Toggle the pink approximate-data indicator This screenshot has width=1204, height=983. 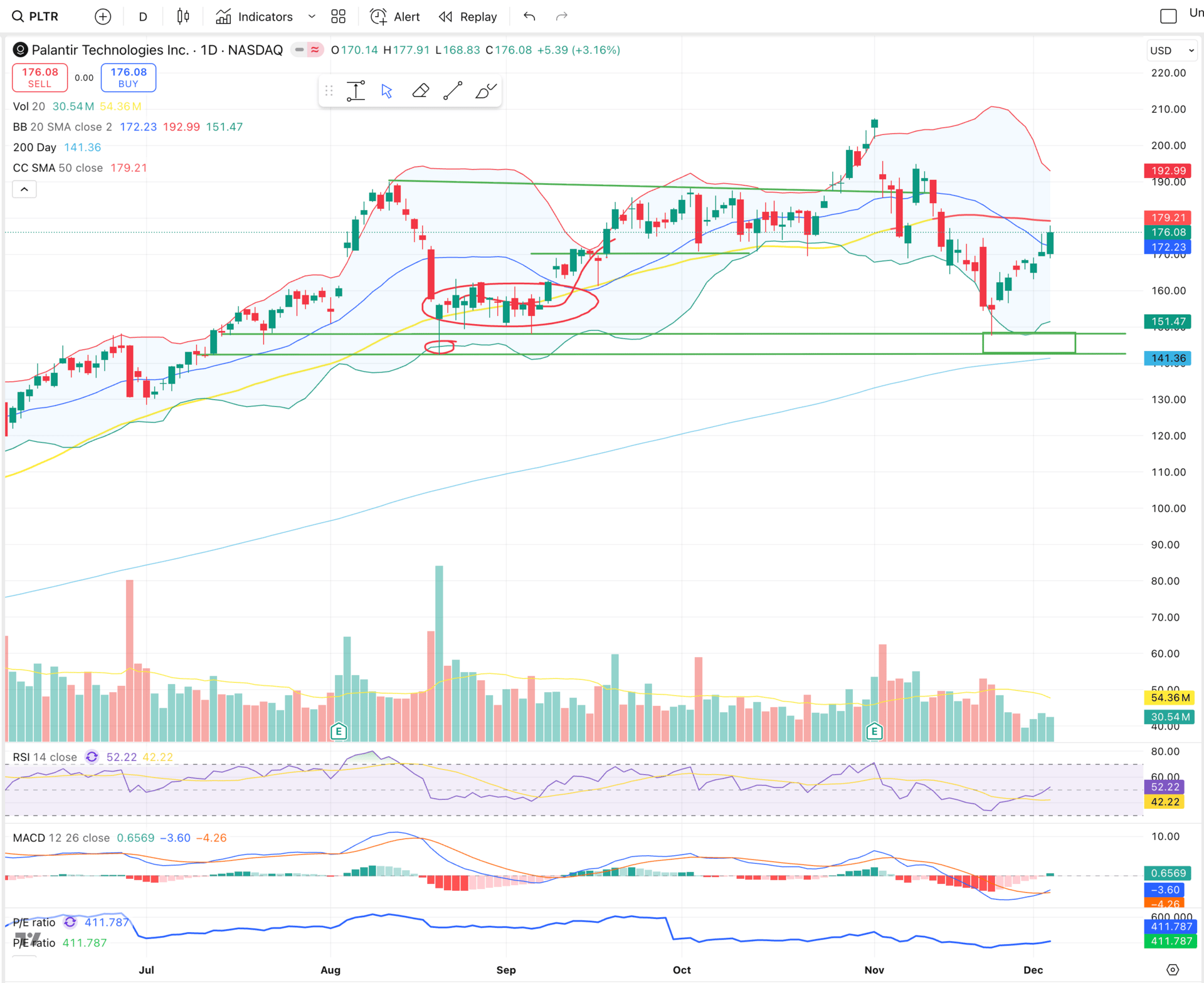tap(315, 50)
